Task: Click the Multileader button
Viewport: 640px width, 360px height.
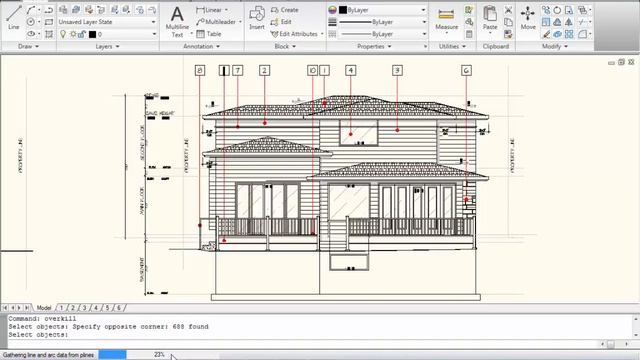Action: point(216,22)
